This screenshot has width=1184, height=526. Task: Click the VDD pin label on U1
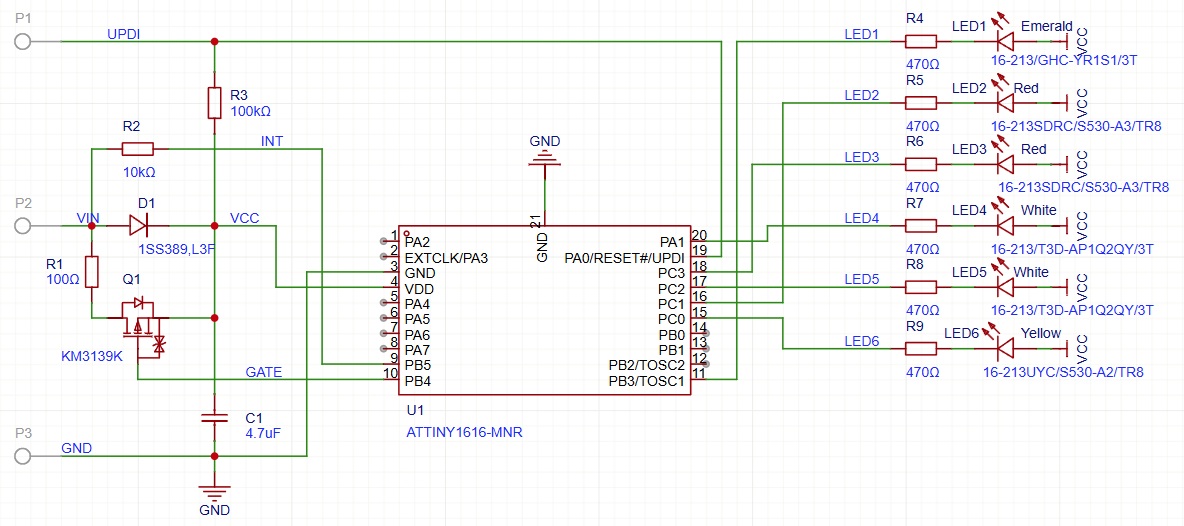pos(419,288)
